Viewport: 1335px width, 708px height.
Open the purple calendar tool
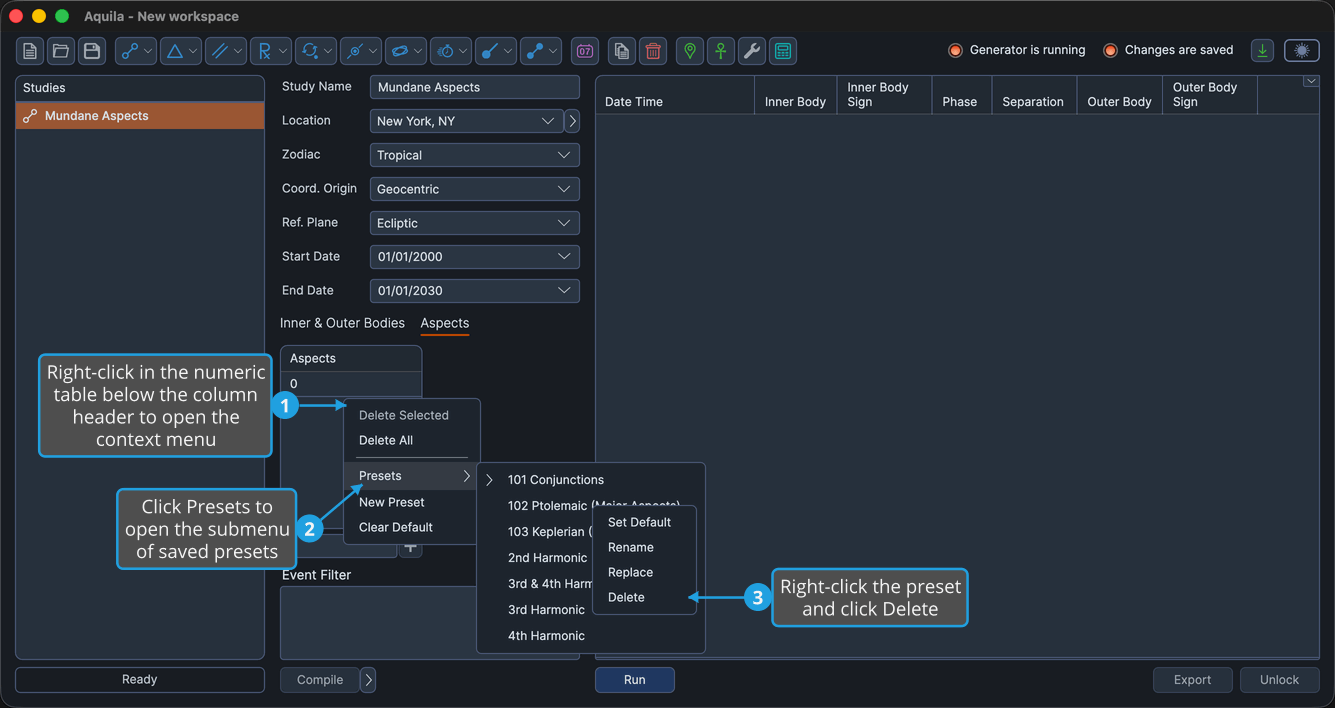click(x=585, y=51)
